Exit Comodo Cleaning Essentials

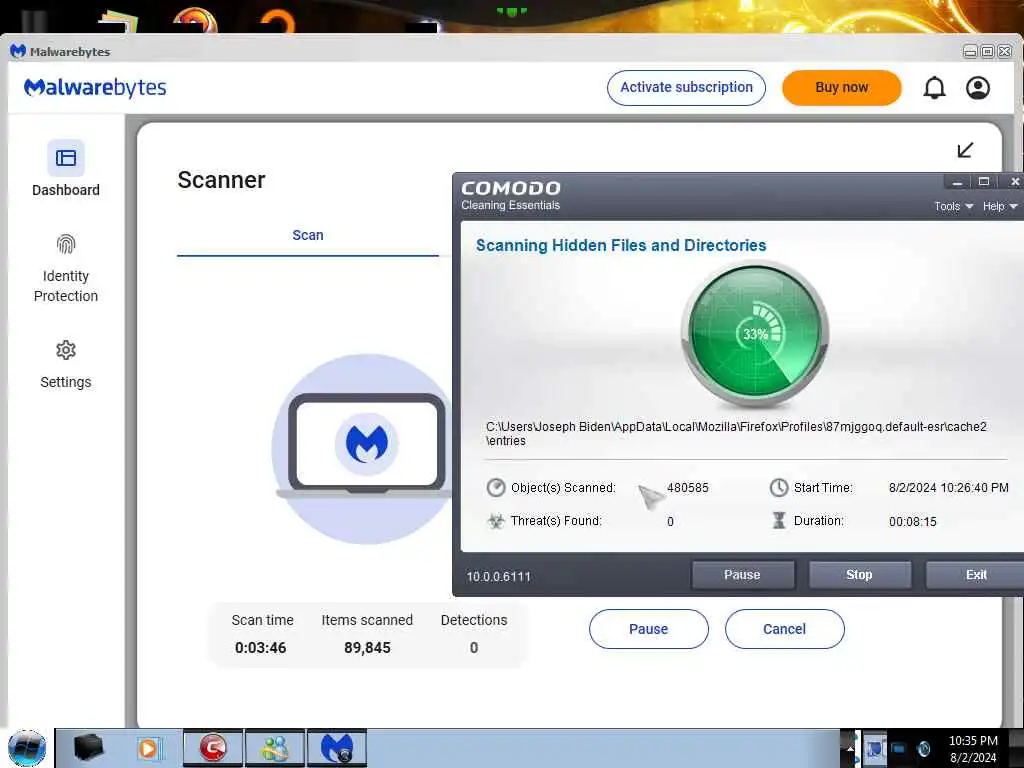pos(976,575)
